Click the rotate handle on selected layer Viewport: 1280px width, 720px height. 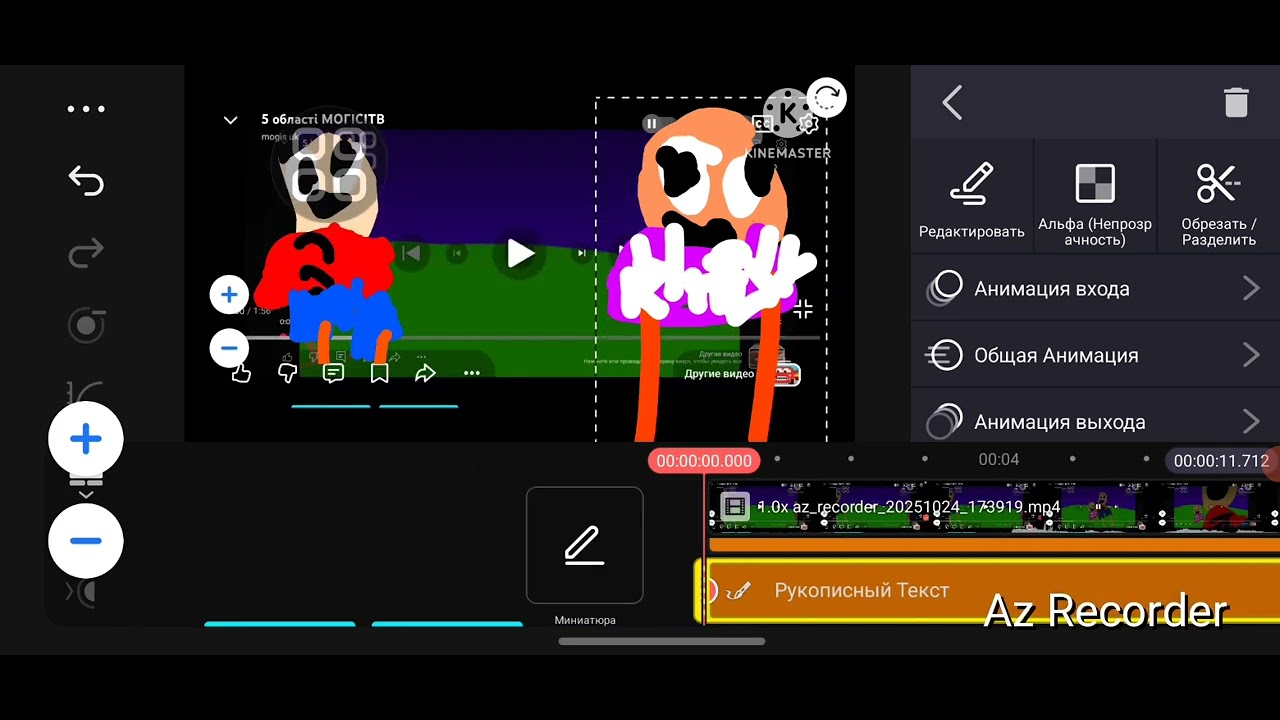[826, 98]
